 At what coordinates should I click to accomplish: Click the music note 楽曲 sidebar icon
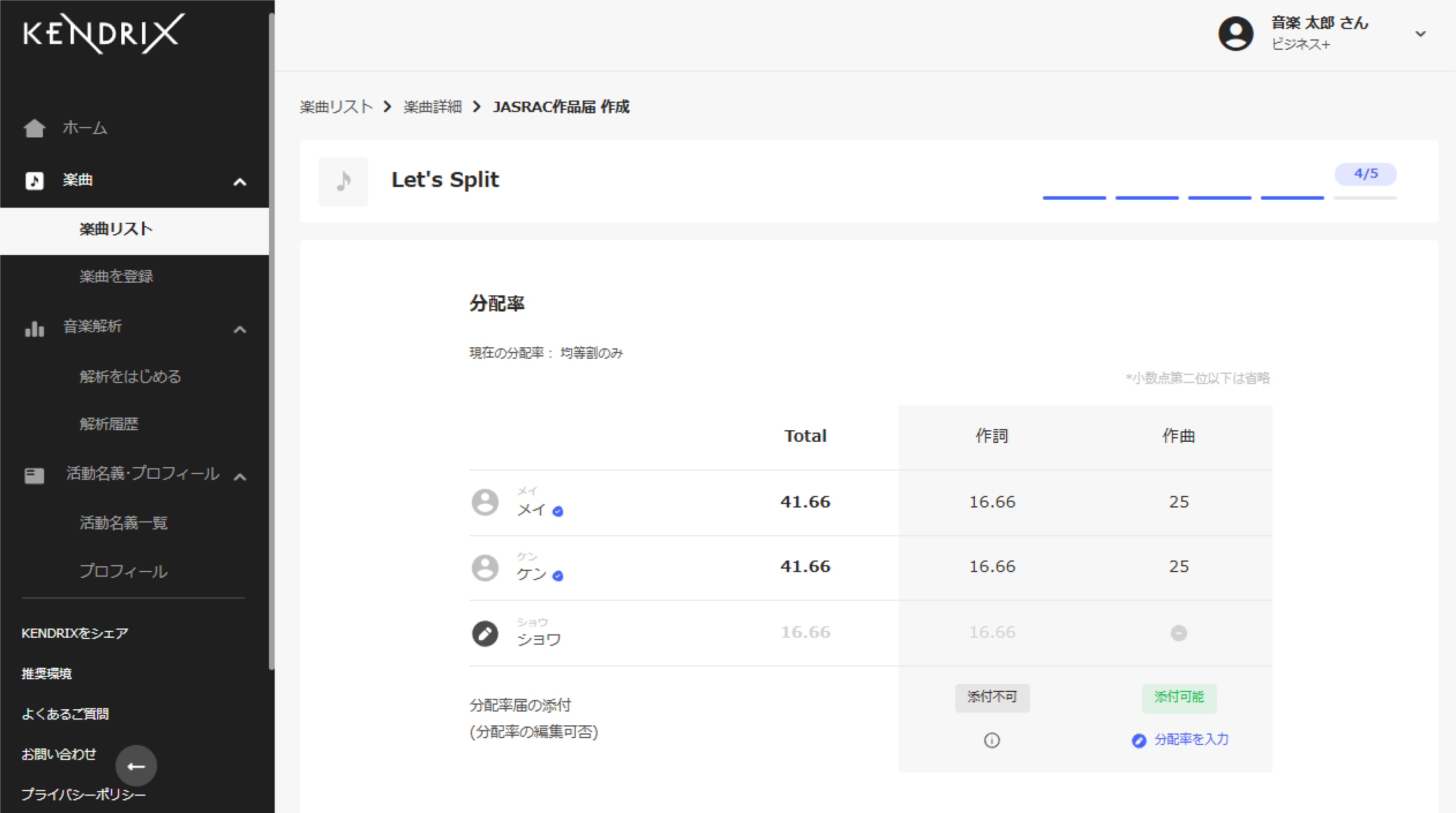[x=35, y=181]
